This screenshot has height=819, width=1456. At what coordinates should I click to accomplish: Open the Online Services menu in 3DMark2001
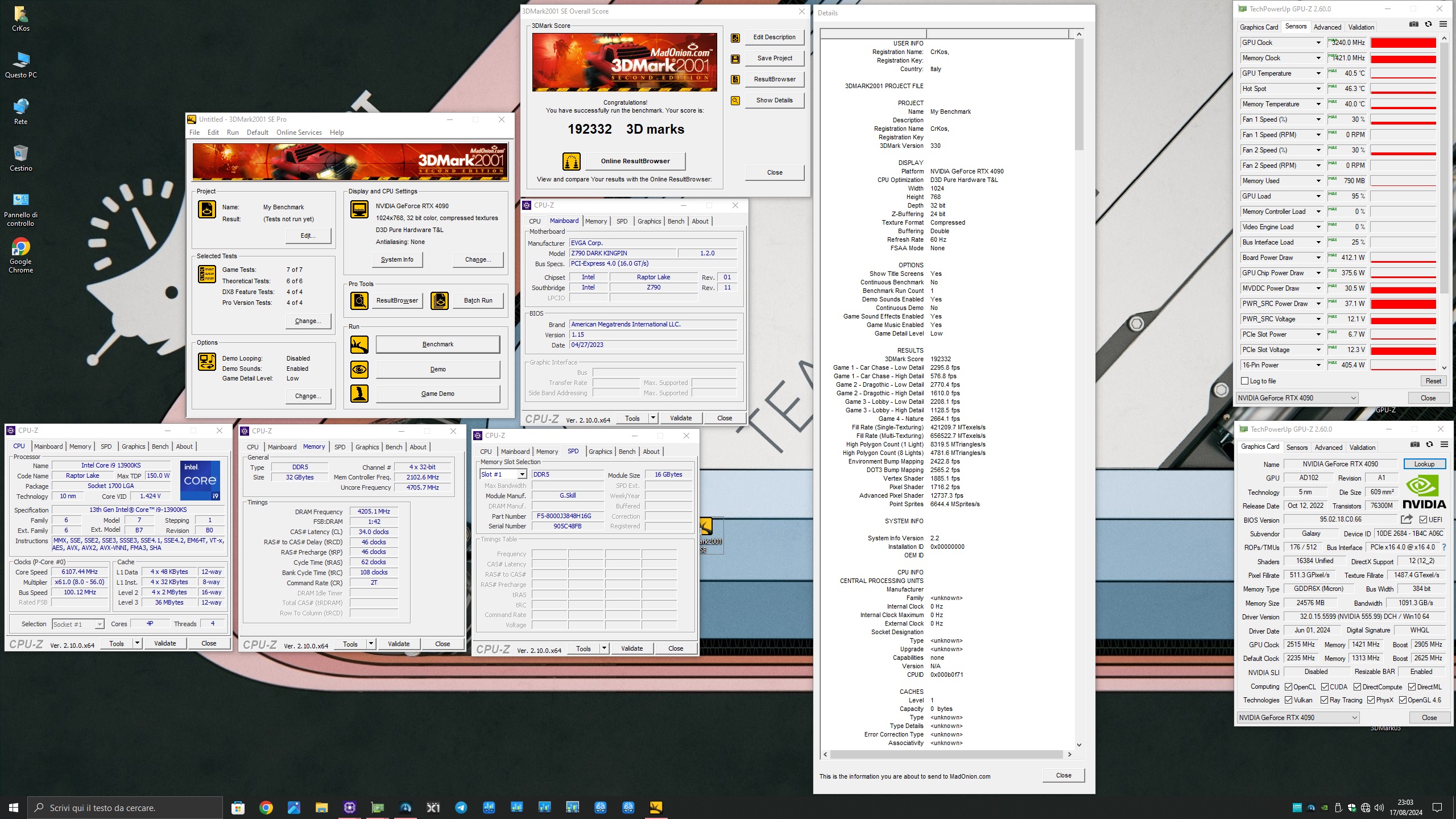pos(299,133)
